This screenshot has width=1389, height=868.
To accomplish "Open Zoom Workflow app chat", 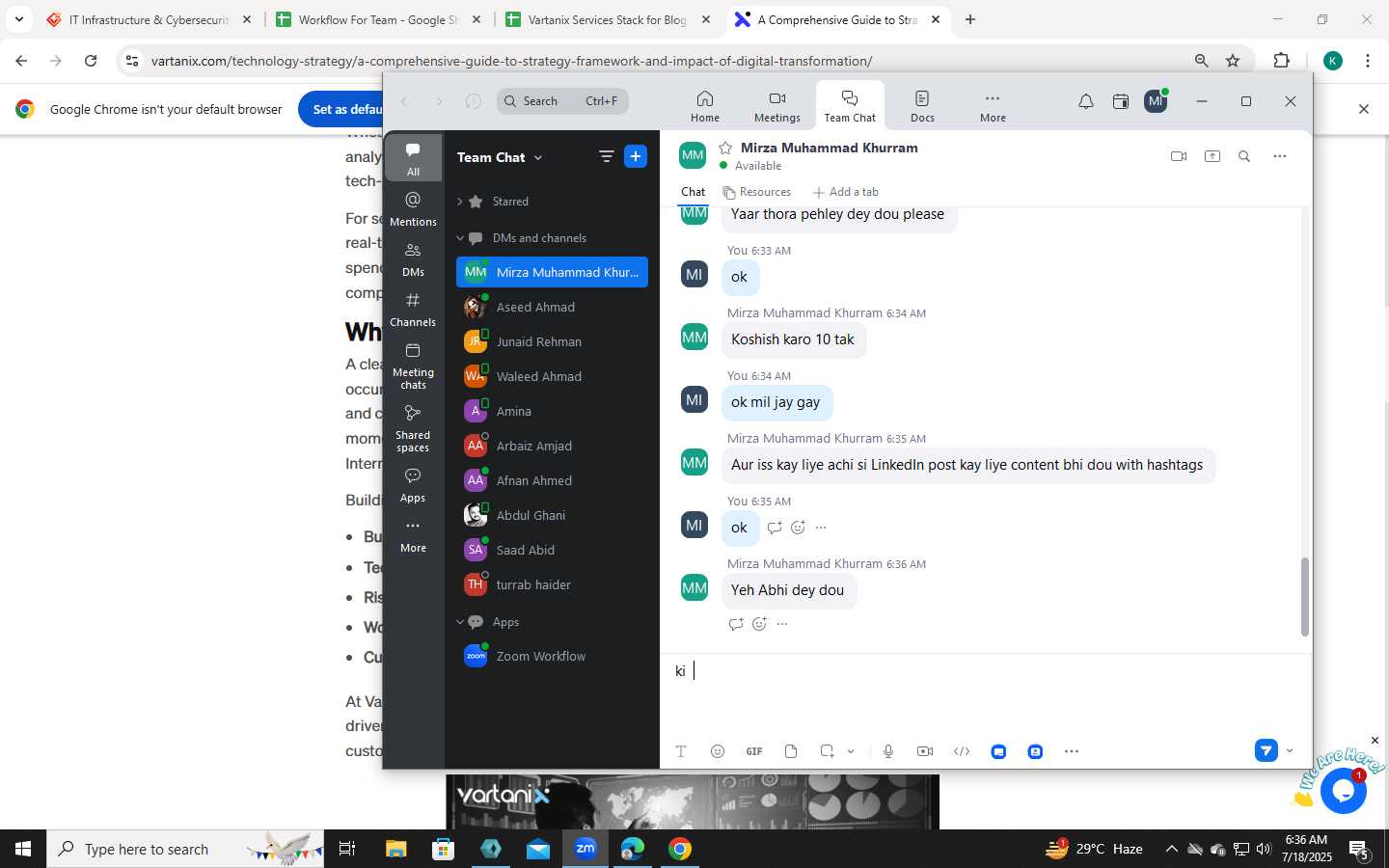I will (x=552, y=656).
